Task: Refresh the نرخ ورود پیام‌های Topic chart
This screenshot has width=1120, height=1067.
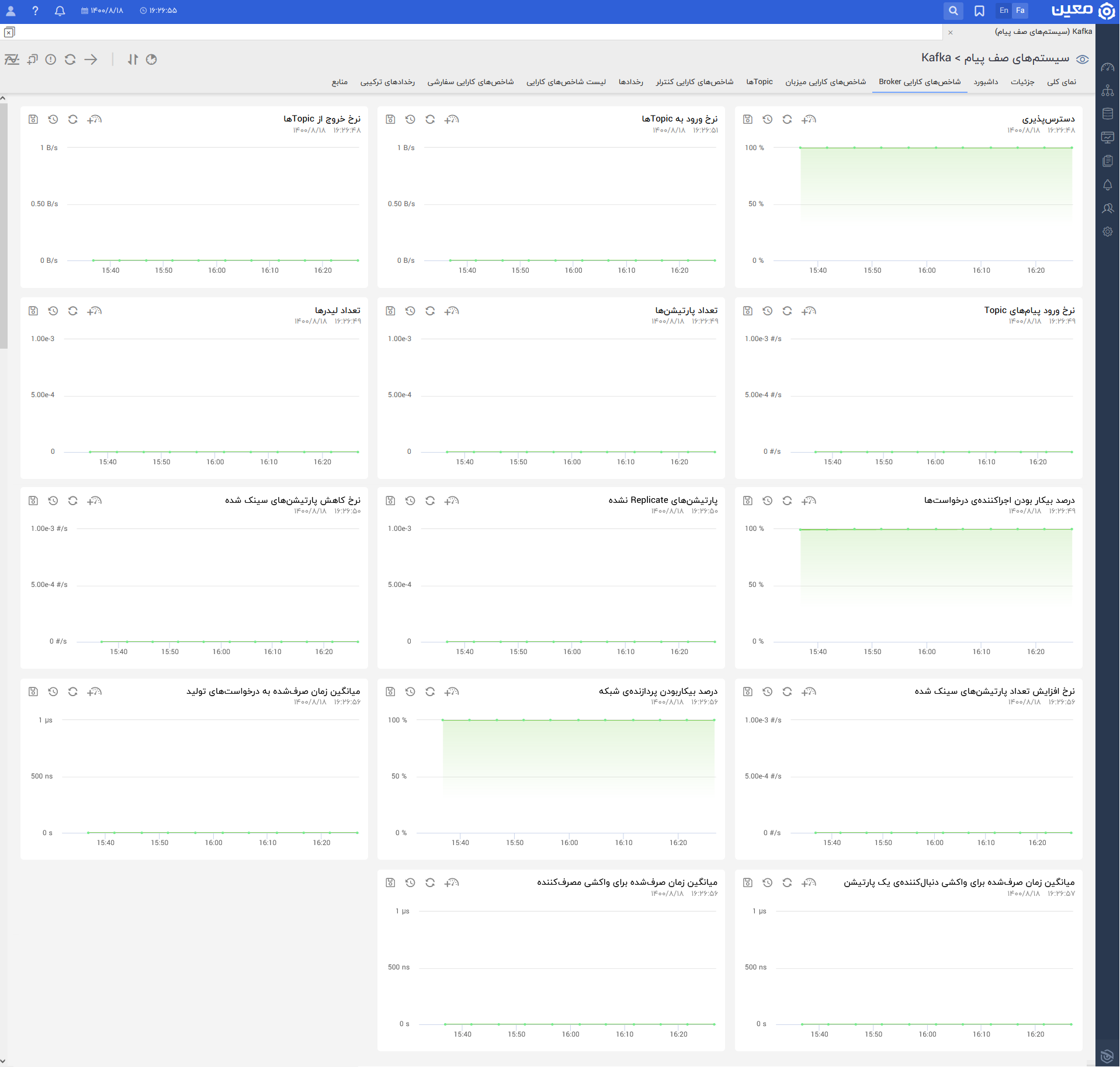Action: pos(788,311)
